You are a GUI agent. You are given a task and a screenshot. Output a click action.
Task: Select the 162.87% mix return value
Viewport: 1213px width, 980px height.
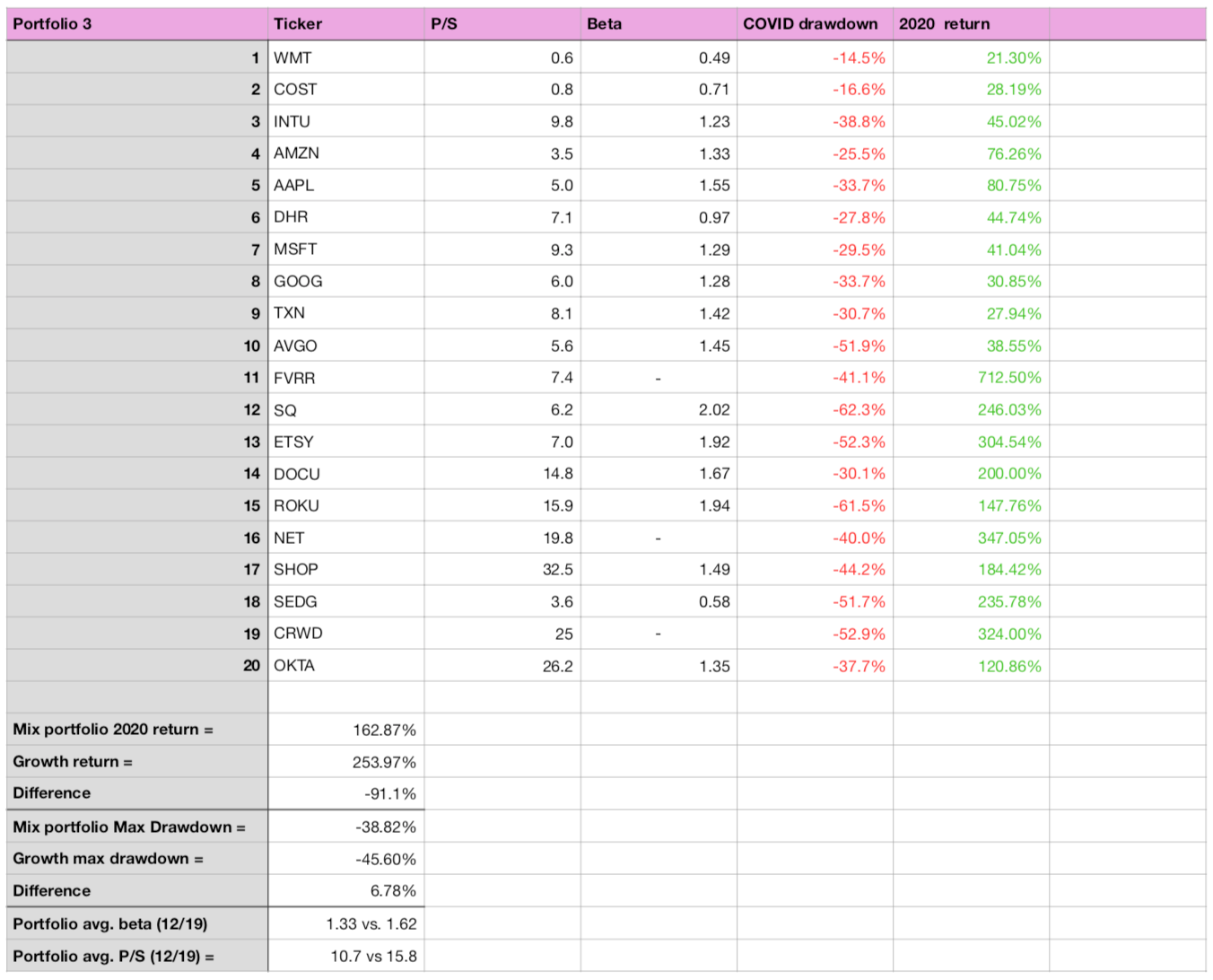345,730
